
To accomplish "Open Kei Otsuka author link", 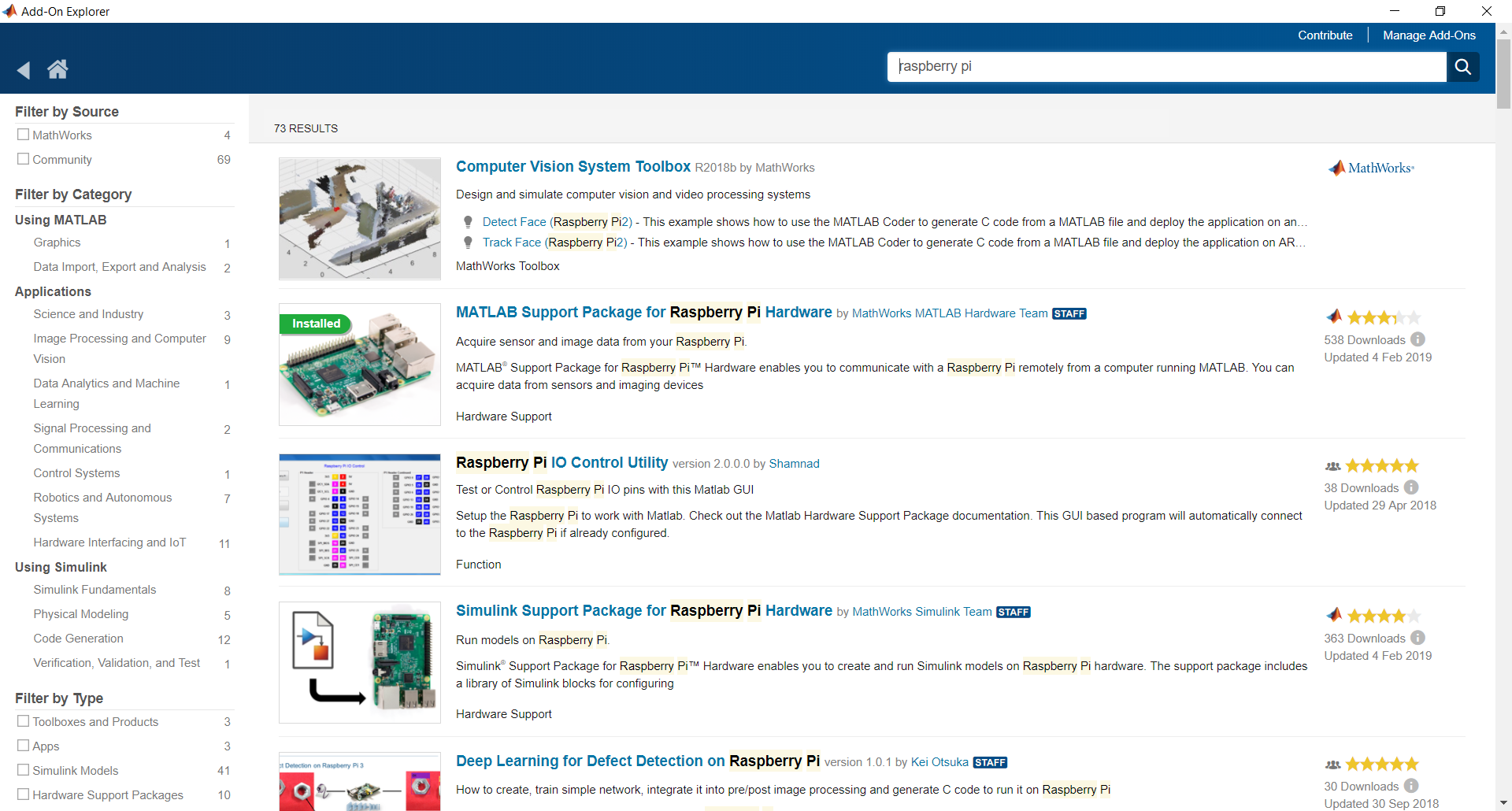I will tap(939, 762).
